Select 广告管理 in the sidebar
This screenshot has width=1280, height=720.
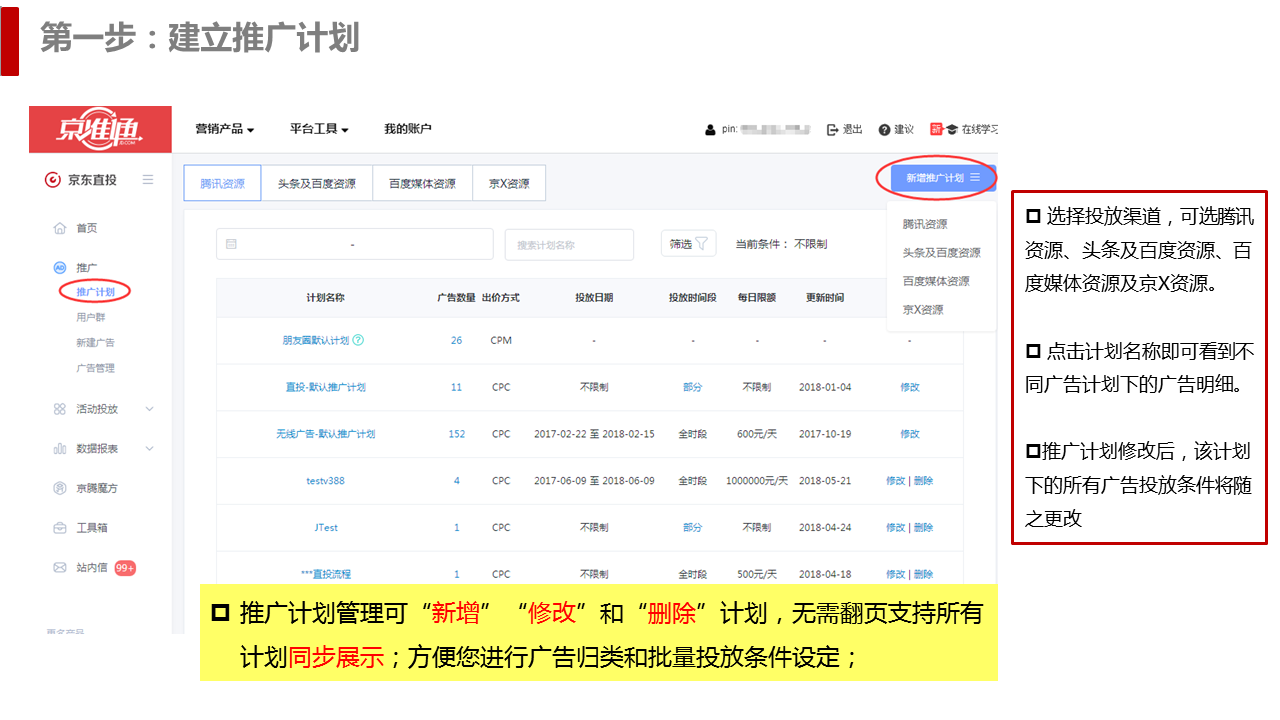(x=96, y=368)
